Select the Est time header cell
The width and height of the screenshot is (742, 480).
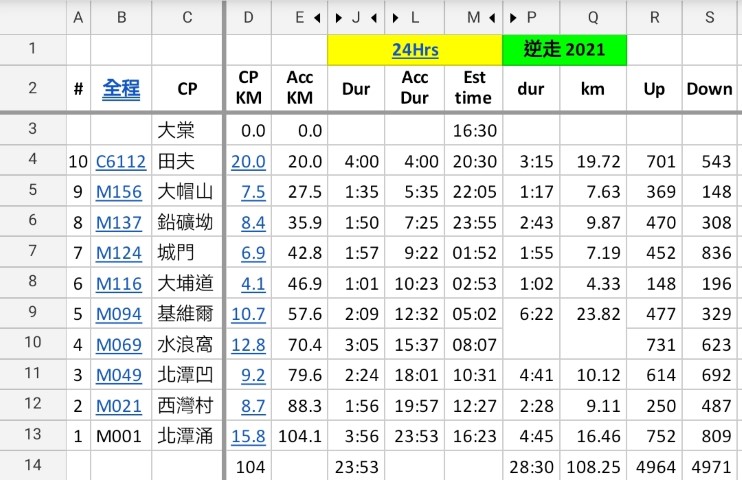[473, 88]
